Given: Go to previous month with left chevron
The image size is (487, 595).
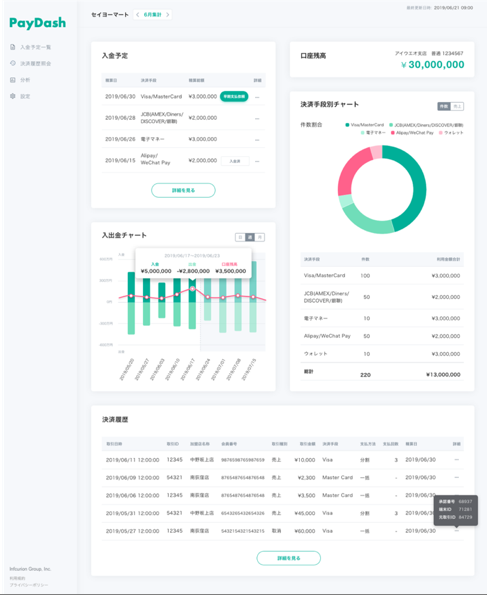Looking at the screenshot, I should coord(137,15).
